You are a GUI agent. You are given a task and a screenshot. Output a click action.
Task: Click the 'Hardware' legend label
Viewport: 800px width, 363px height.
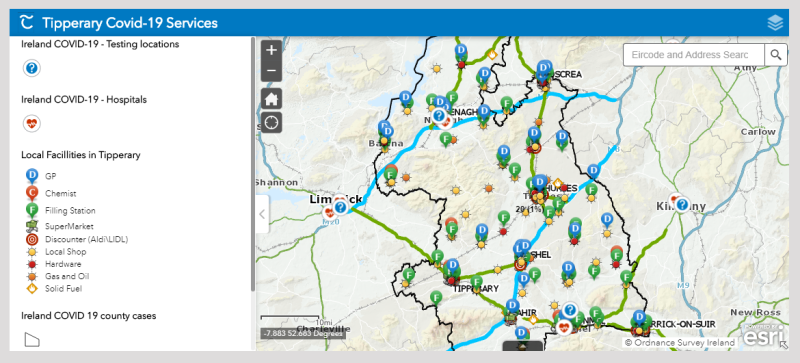63,264
